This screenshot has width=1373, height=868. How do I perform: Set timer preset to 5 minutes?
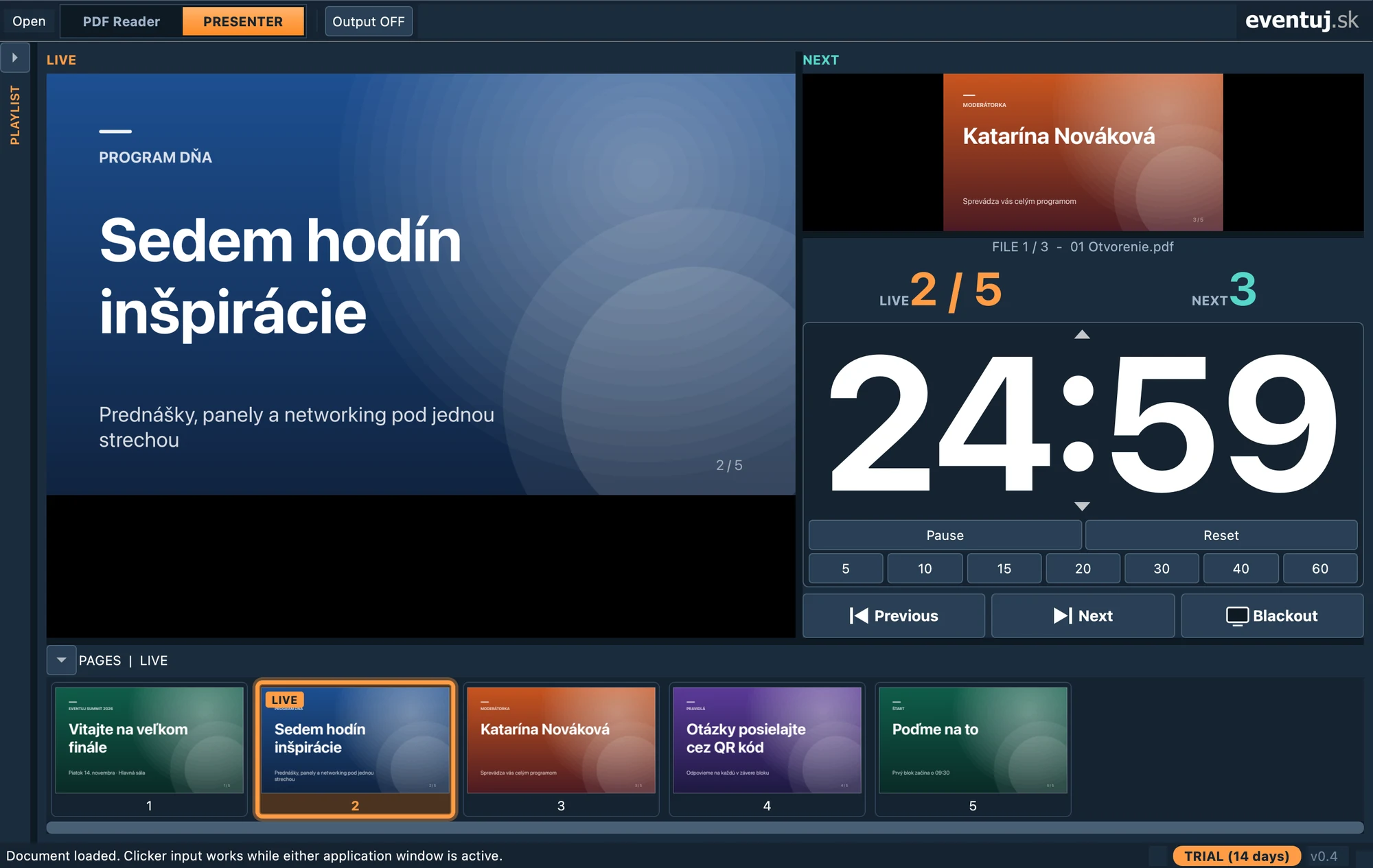(846, 569)
